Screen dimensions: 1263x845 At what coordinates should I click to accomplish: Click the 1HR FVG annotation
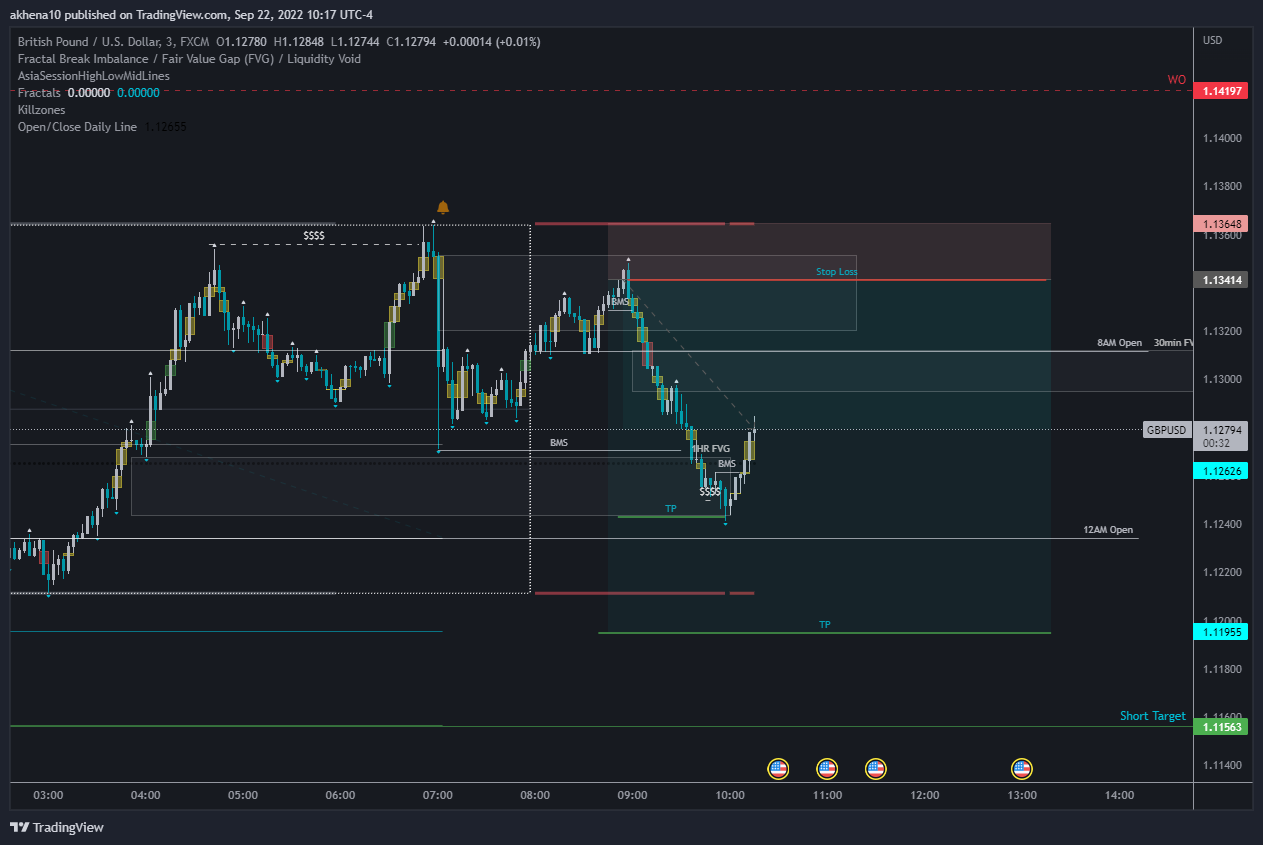click(713, 449)
